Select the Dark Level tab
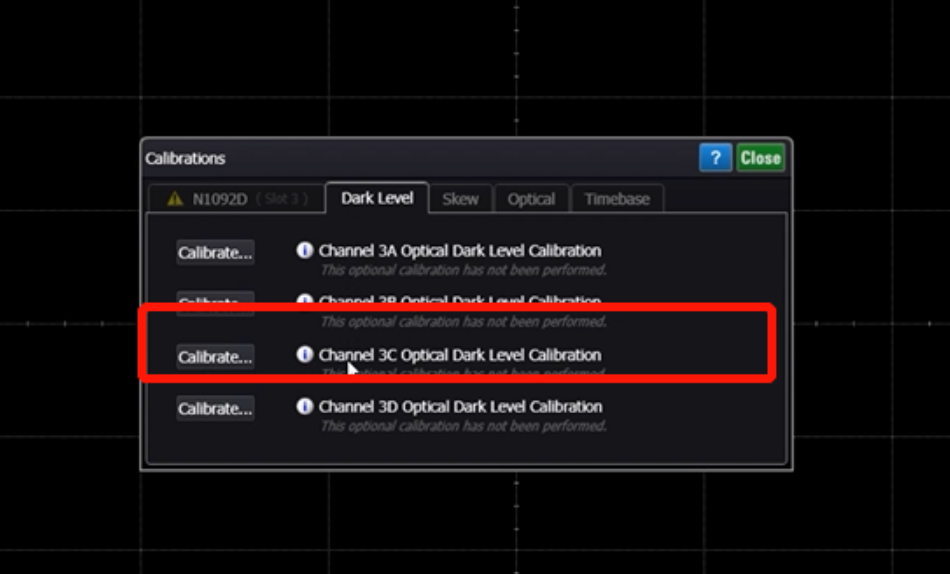The image size is (950, 574). (377, 198)
